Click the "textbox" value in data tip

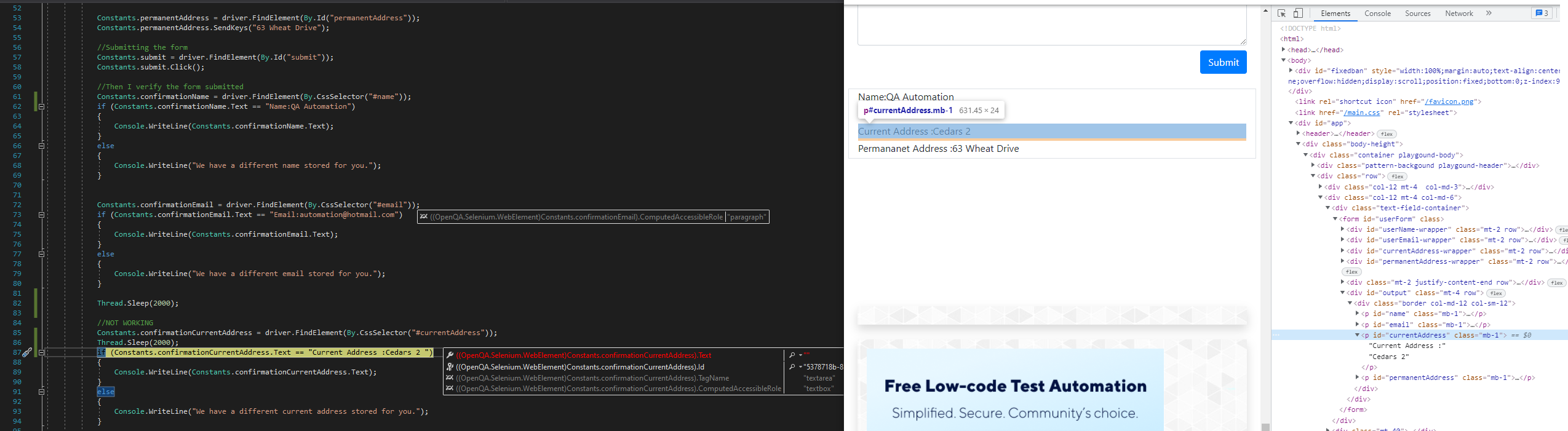pos(819,389)
